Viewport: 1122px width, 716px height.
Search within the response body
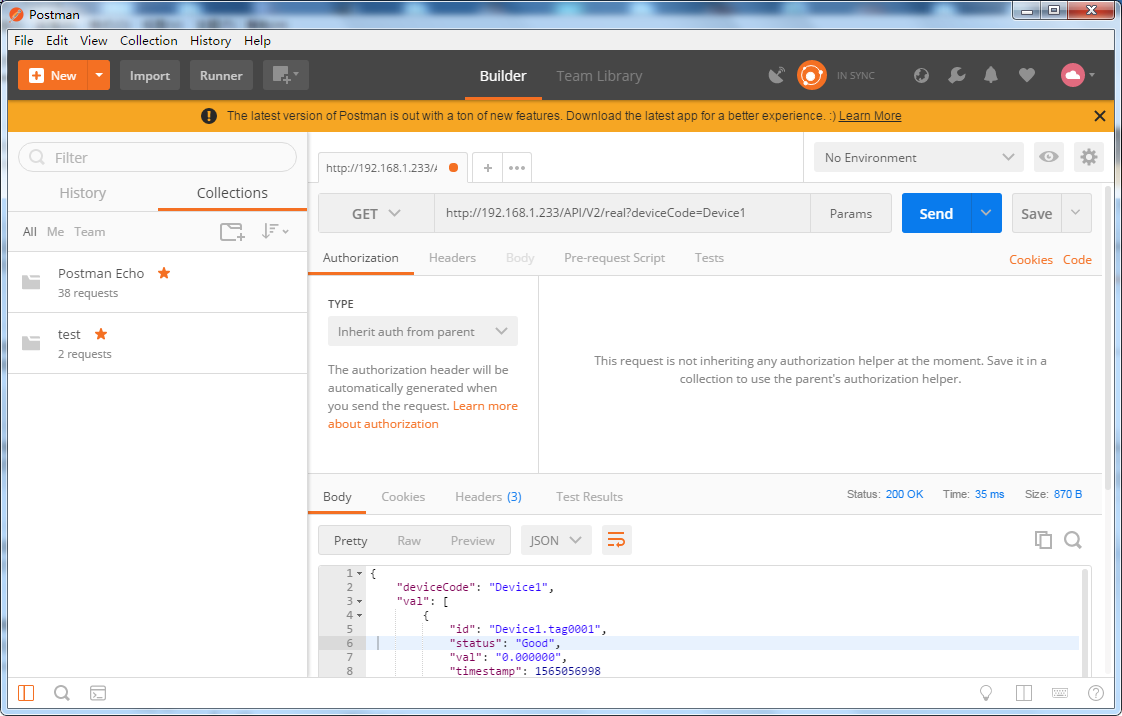[x=1073, y=540]
